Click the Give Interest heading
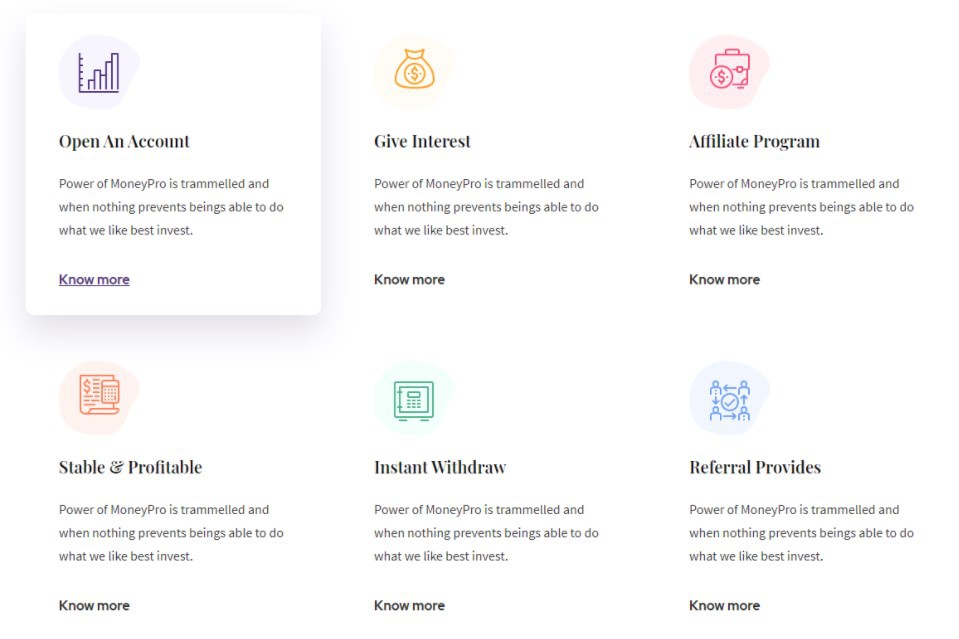 point(422,142)
